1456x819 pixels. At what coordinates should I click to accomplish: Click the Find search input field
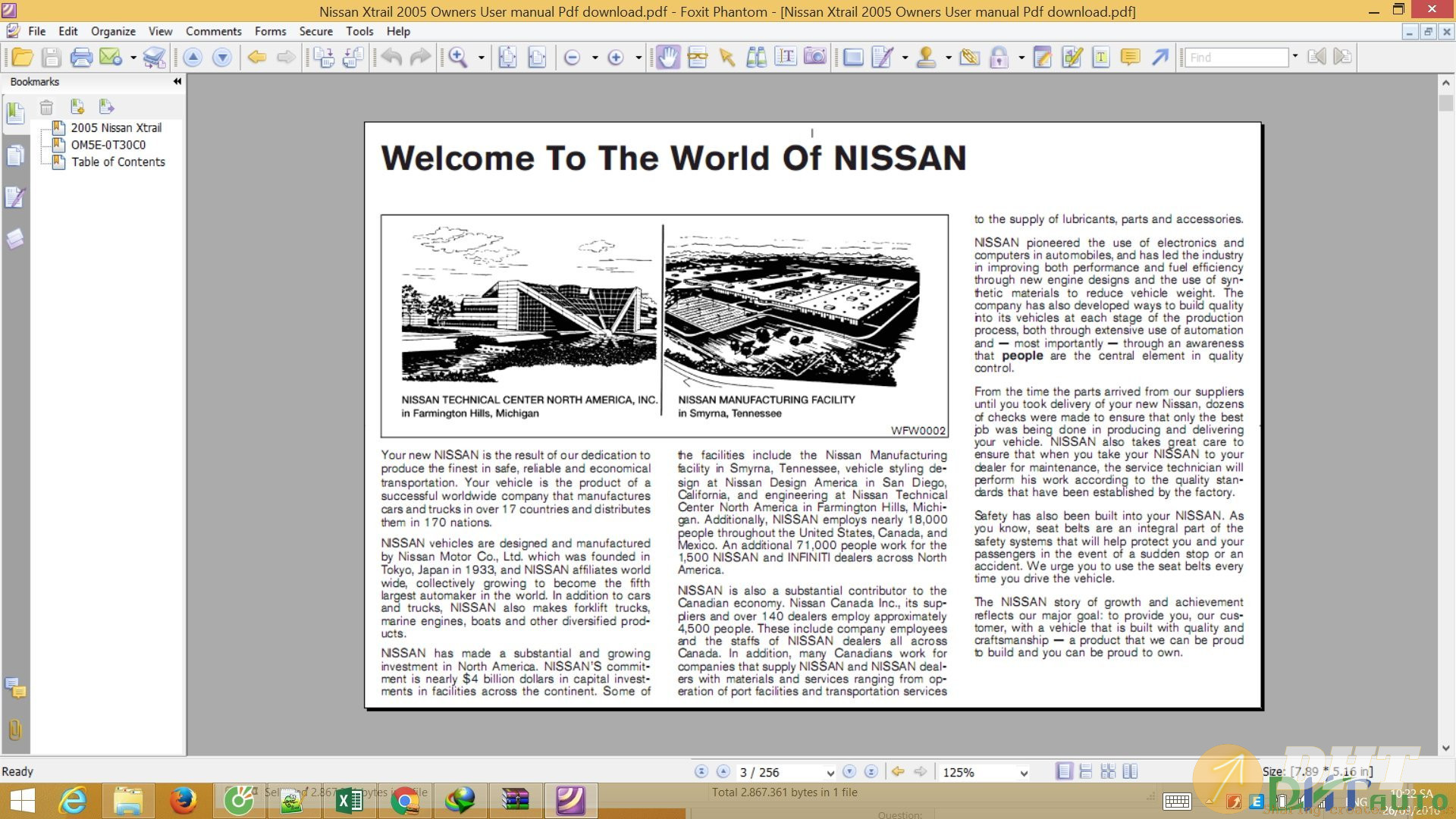coord(1237,57)
